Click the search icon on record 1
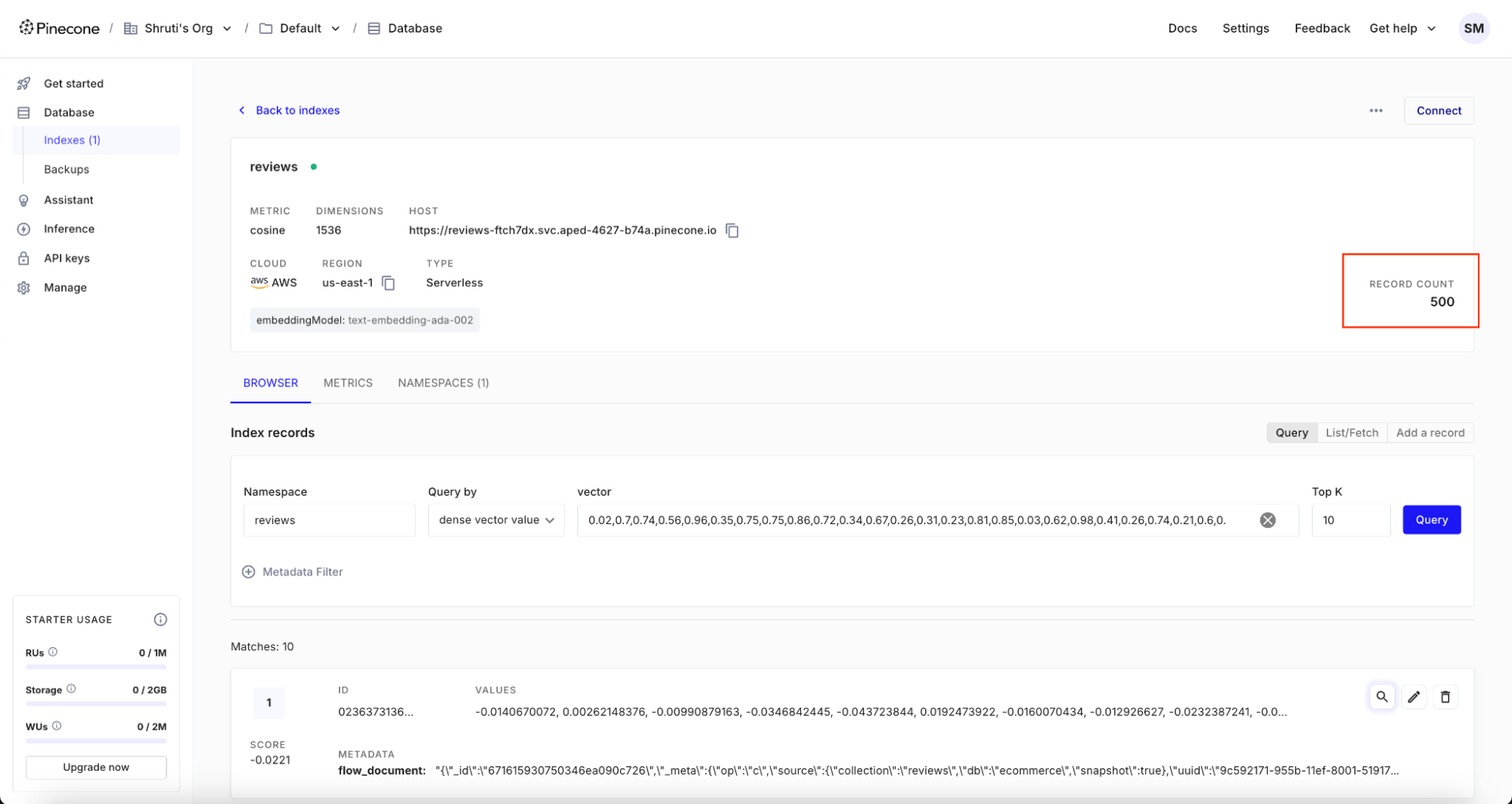The width and height of the screenshot is (1512, 804). tap(1382, 697)
